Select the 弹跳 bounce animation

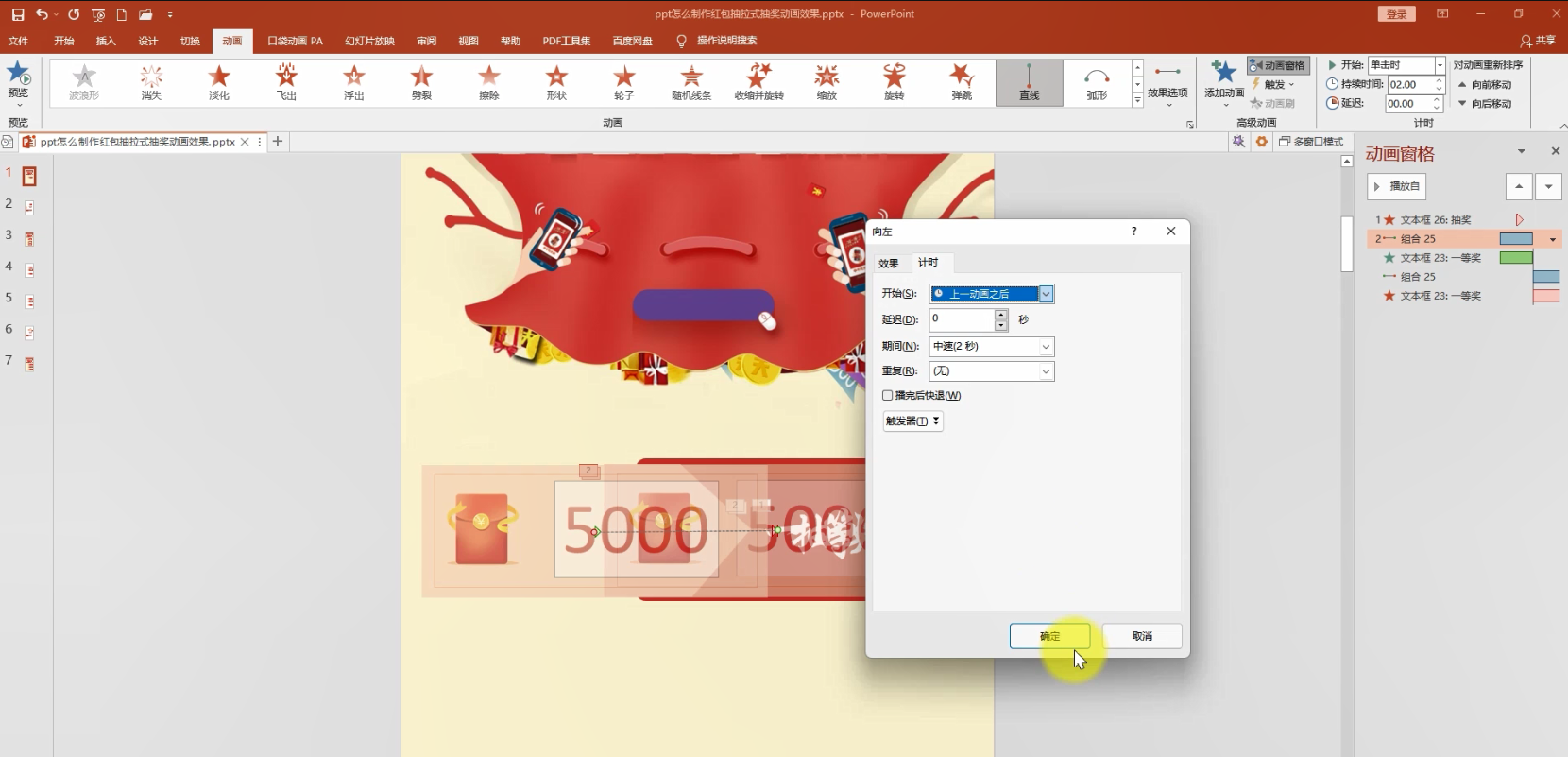(962, 82)
